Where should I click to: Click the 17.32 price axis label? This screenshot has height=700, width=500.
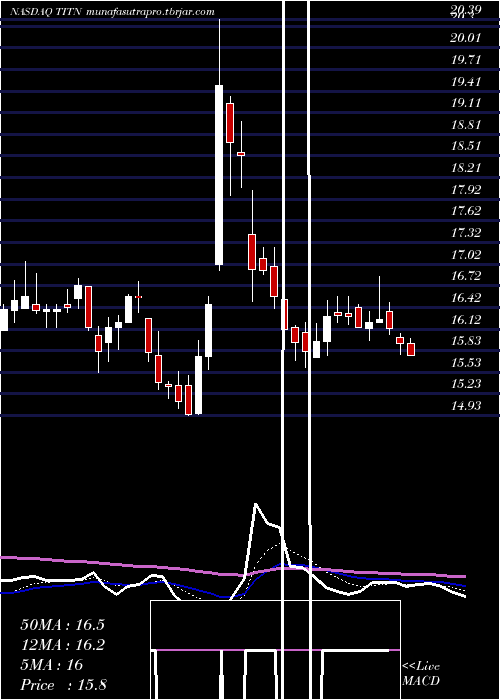tap(466, 233)
